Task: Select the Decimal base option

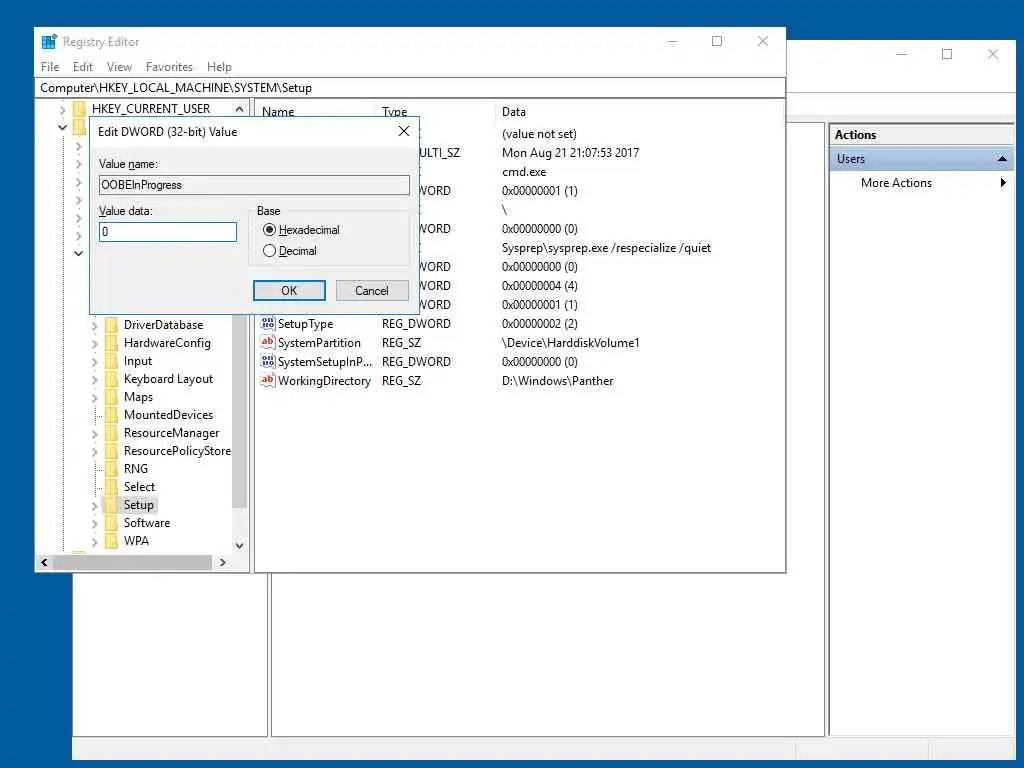Action: click(x=269, y=251)
